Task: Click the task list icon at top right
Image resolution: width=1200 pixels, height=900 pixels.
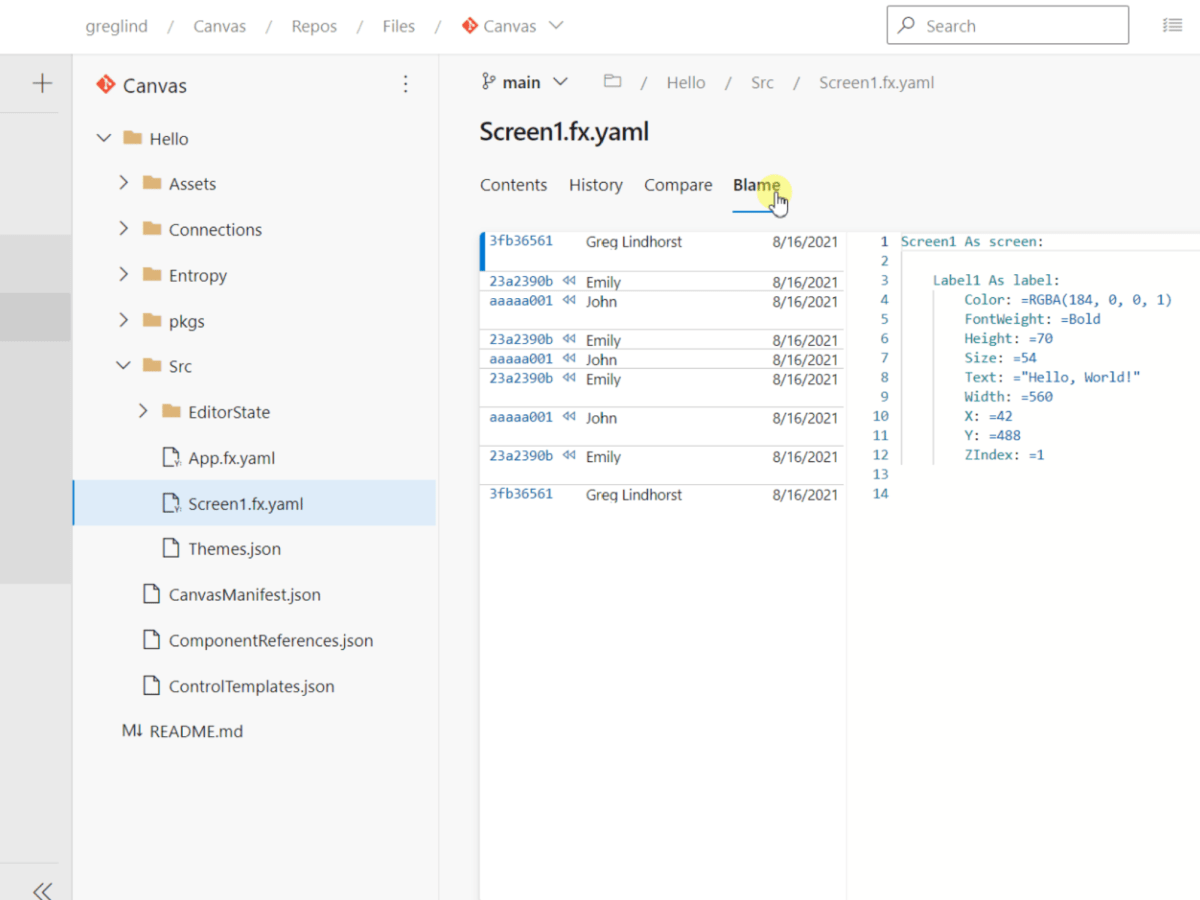Action: point(1172,25)
